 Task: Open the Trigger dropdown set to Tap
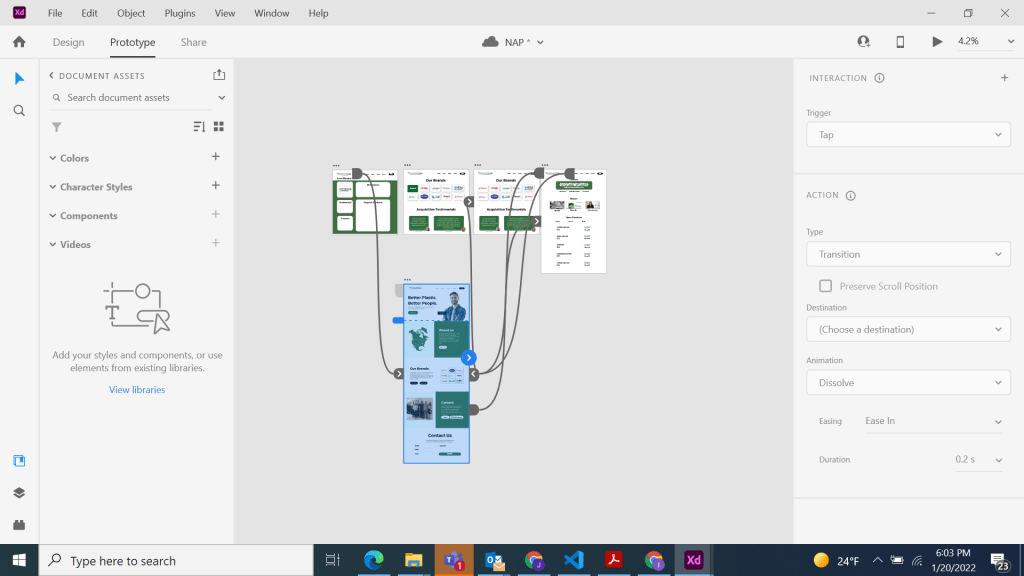pyautogui.click(x=907, y=135)
